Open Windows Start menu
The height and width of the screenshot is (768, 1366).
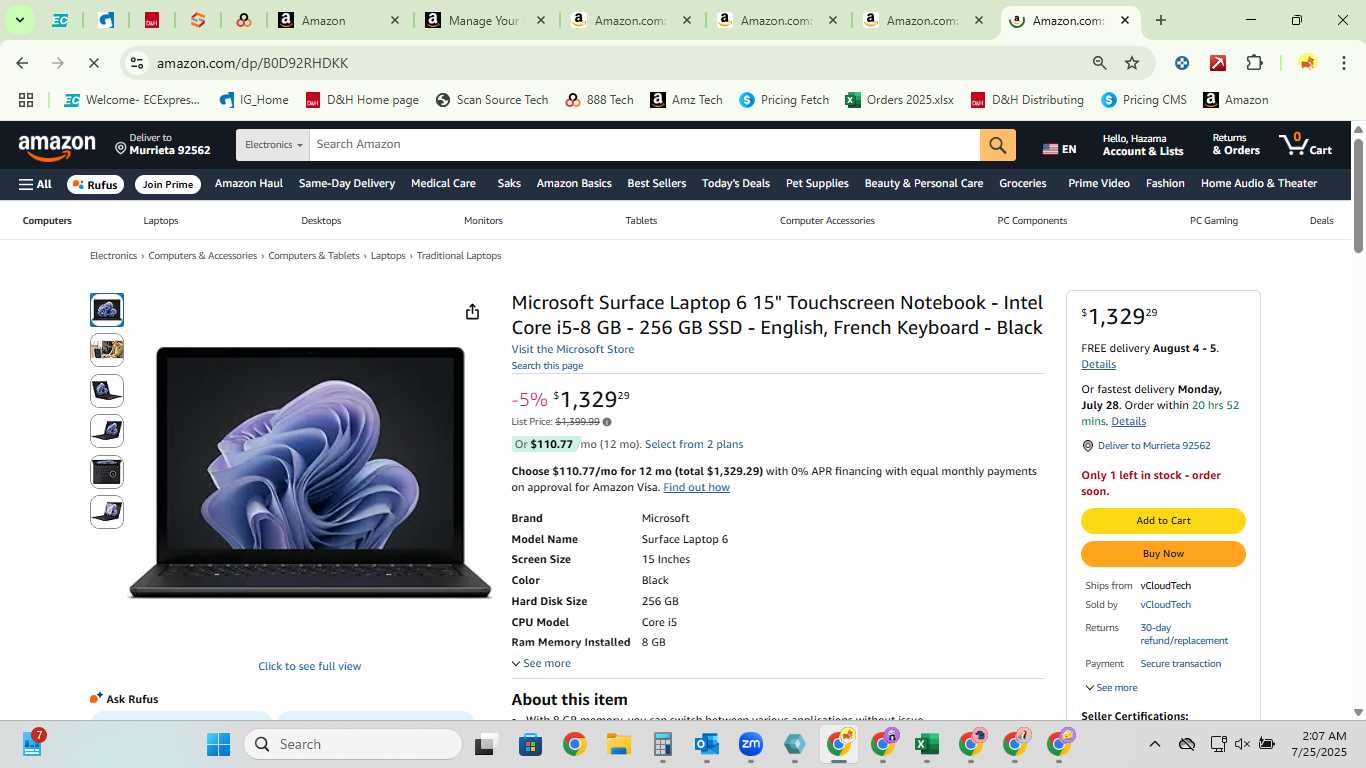(x=218, y=744)
